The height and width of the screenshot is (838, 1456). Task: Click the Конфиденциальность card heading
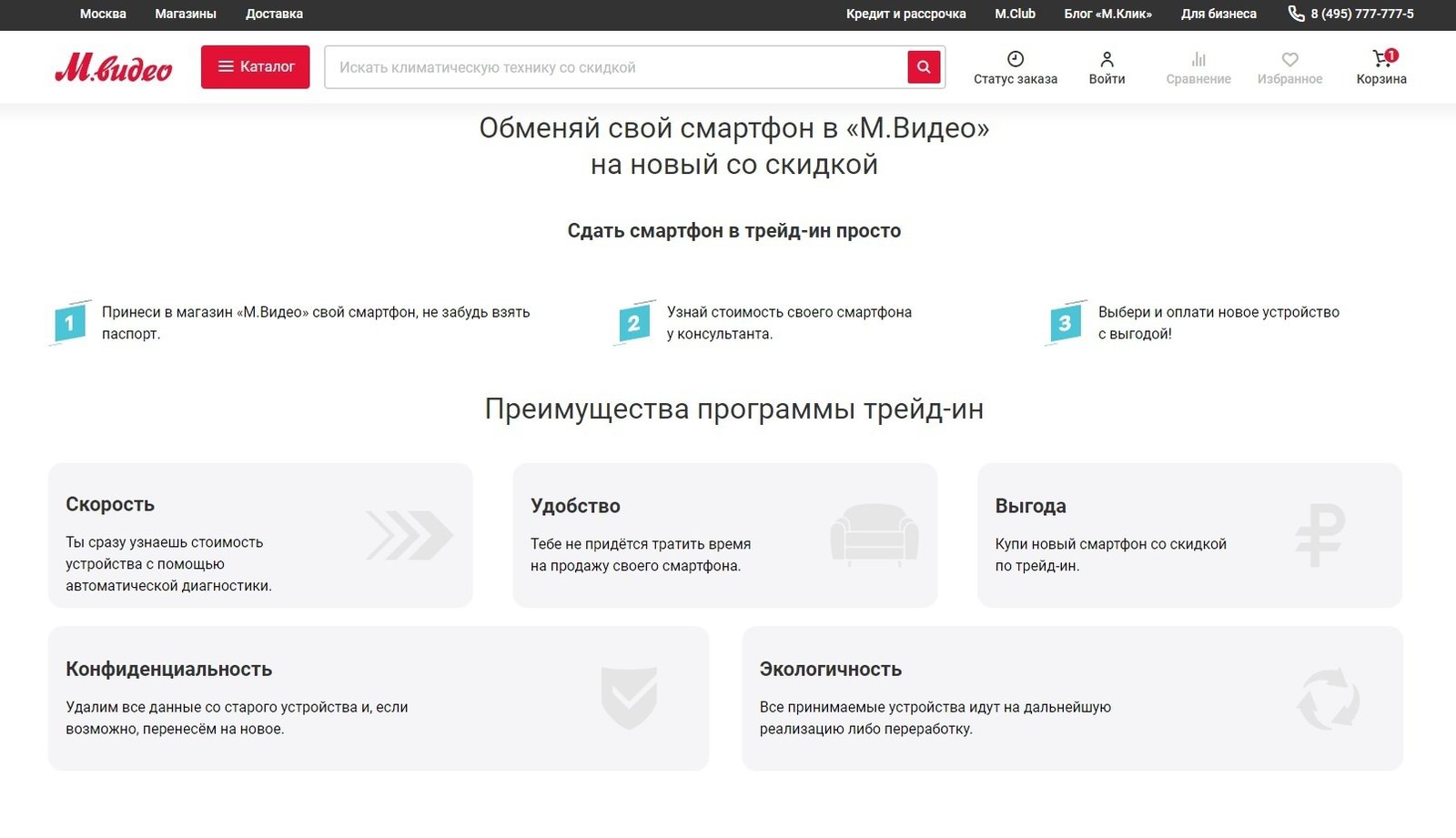[x=169, y=669]
